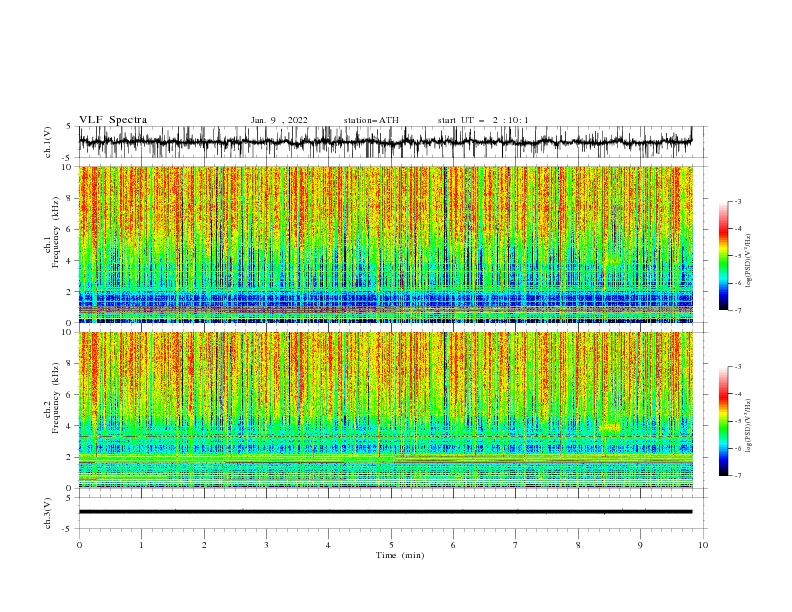Click the "-5" tick on ch.3 voltage axis
The width and height of the screenshot is (792, 612).
[68, 529]
